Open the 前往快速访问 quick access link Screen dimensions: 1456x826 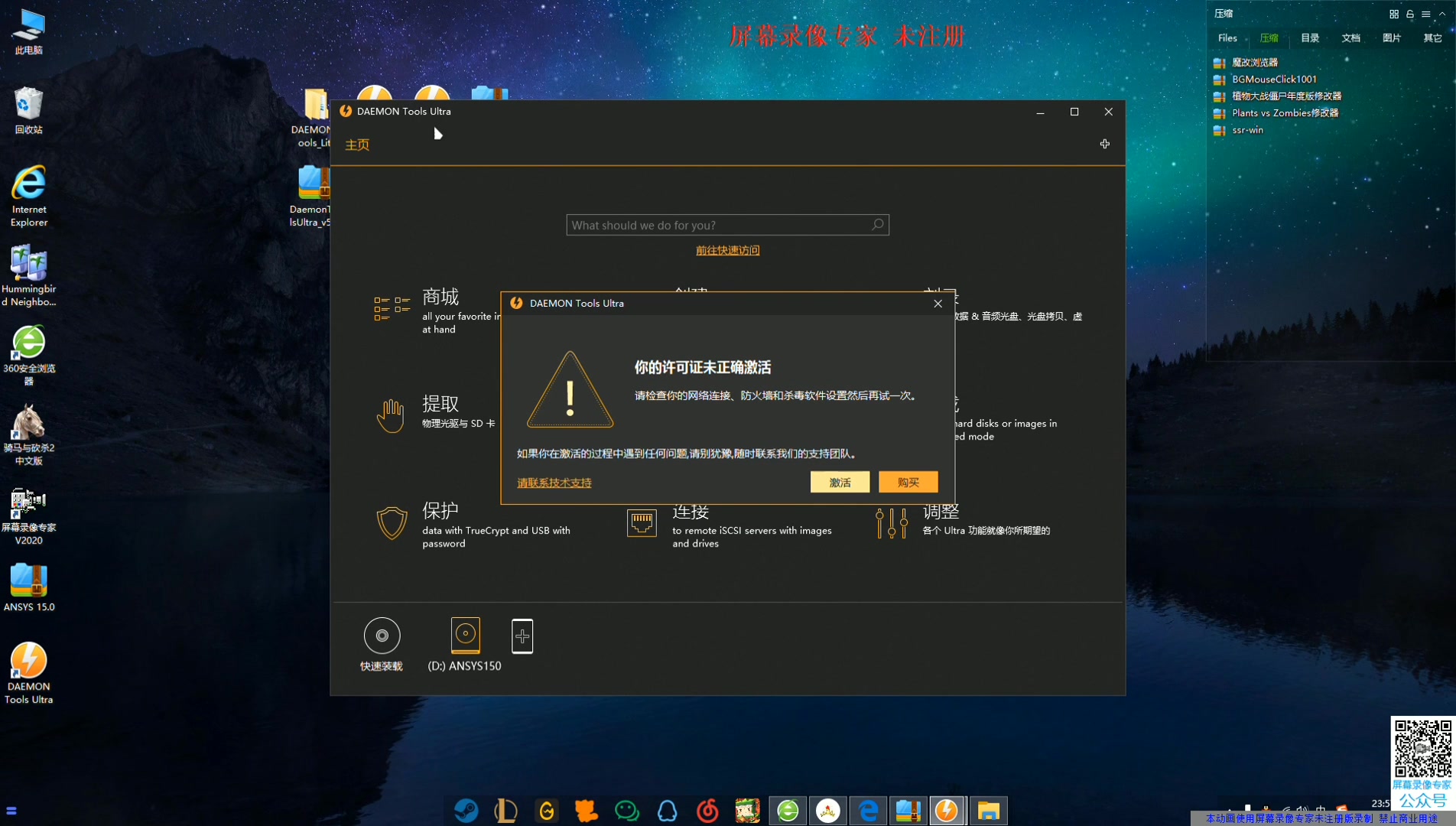tap(727, 250)
